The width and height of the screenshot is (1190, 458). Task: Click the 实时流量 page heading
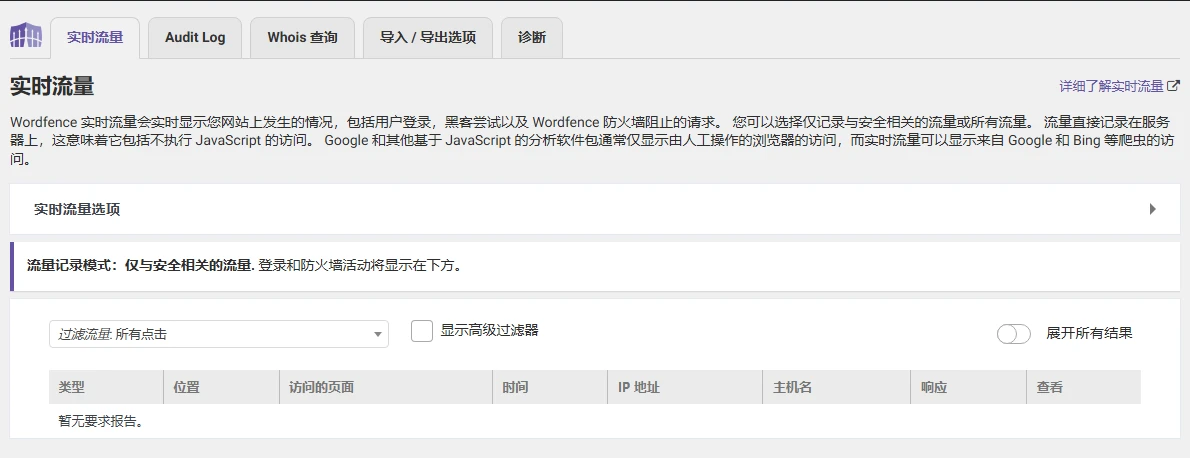pos(52,86)
